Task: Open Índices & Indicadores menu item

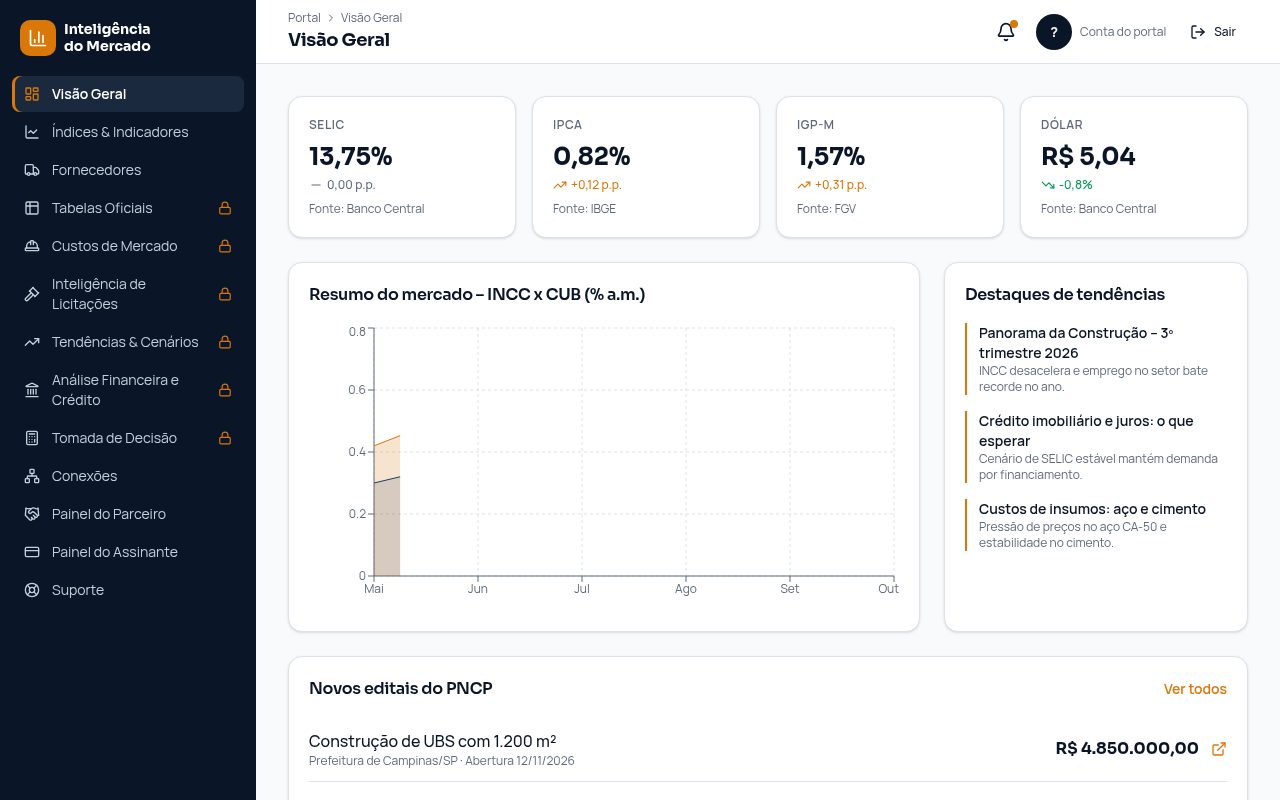Action: tap(128, 132)
